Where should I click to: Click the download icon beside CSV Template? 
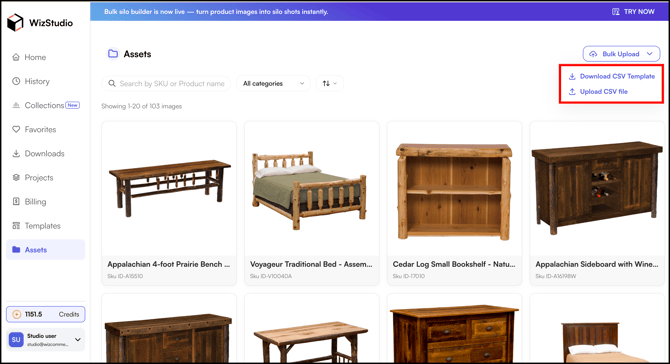click(572, 76)
